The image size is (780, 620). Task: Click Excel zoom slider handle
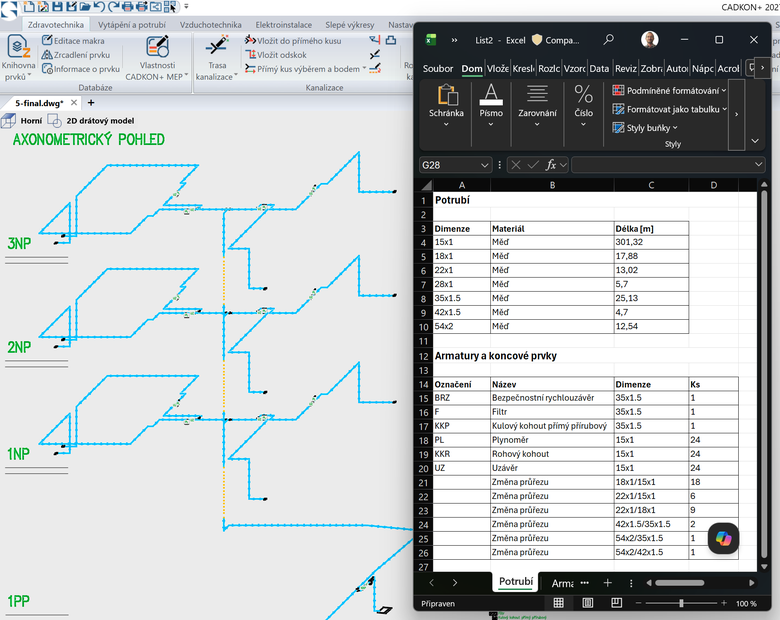pos(681,603)
